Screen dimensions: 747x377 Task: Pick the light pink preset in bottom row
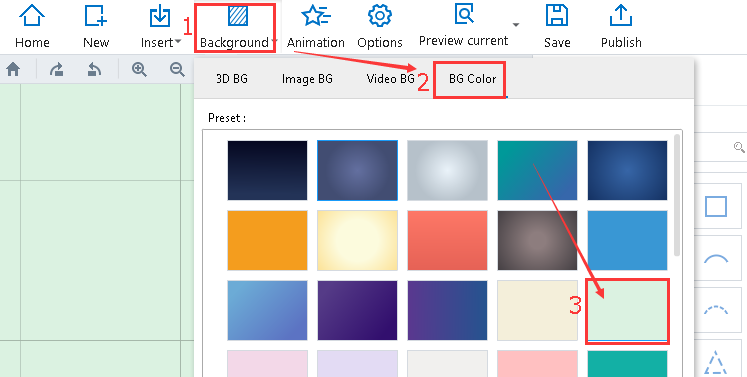click(267, 364)
